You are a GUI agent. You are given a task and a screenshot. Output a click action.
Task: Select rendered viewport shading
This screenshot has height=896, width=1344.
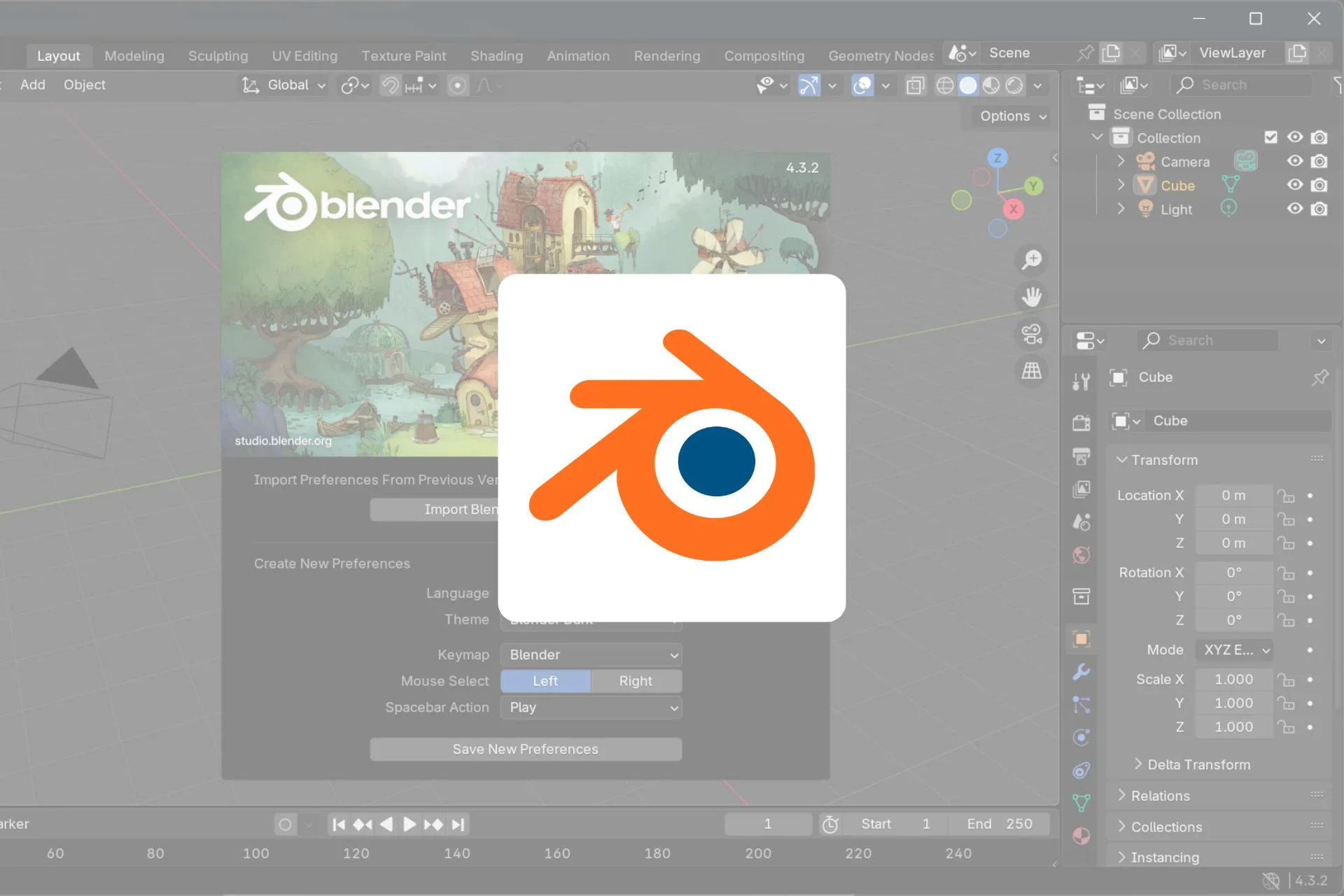point(1014,85)
